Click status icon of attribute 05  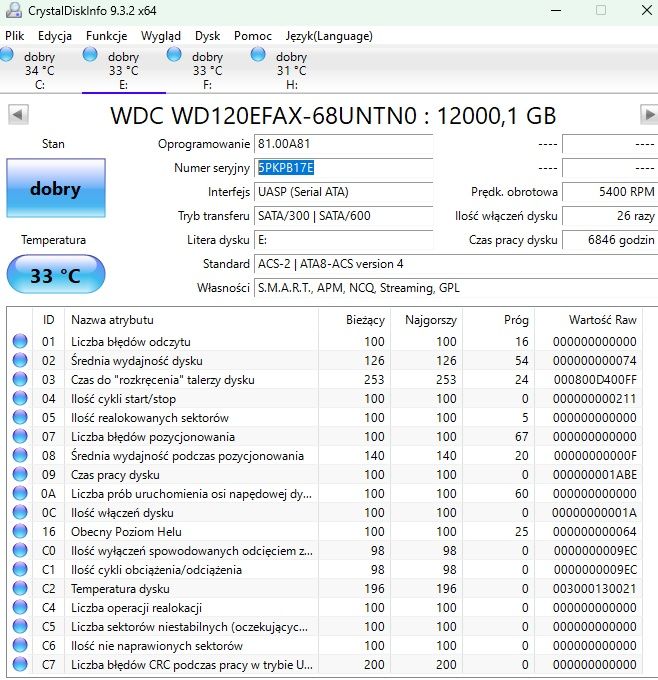point(20,417)
